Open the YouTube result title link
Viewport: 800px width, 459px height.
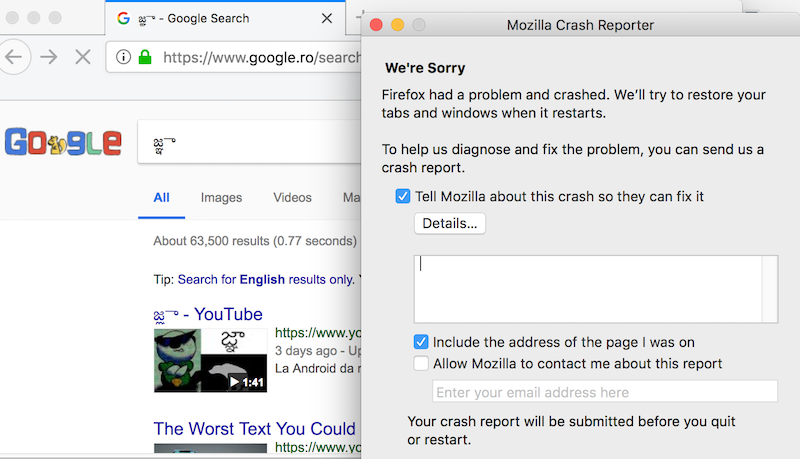[208, 315]
